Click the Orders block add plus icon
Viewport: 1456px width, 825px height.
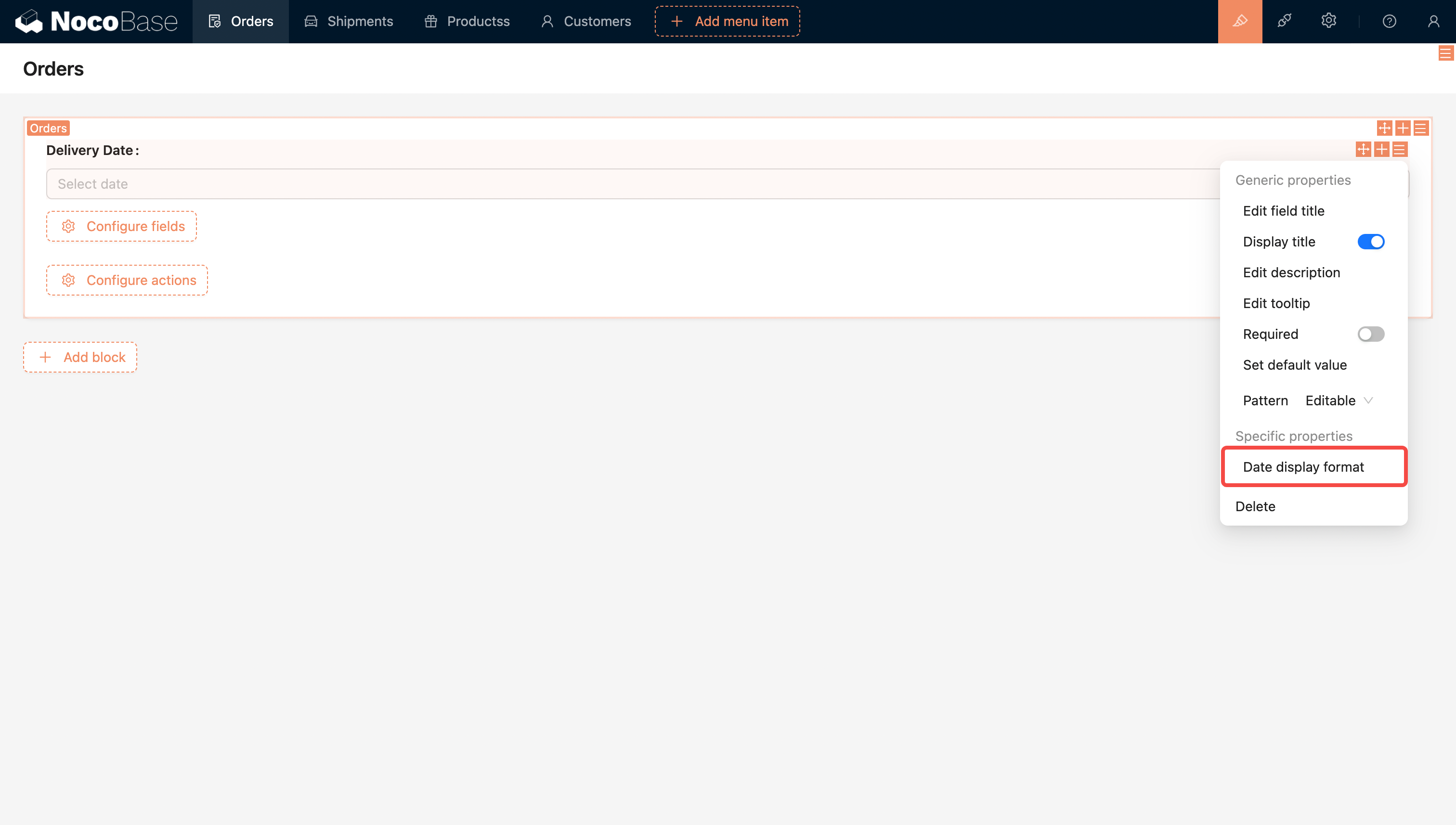pos(1402,128)
